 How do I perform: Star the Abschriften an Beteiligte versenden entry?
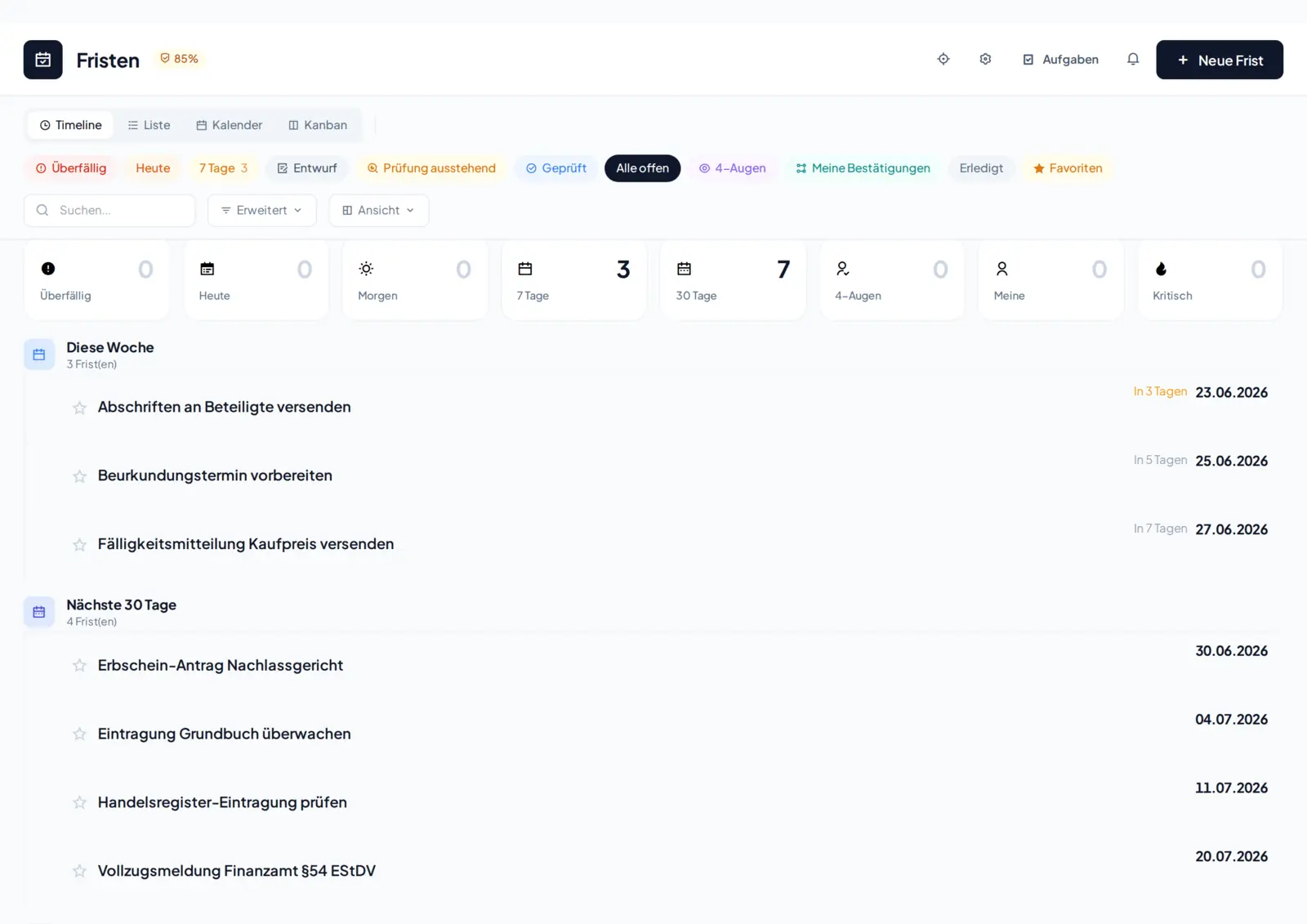coord(79,408)
